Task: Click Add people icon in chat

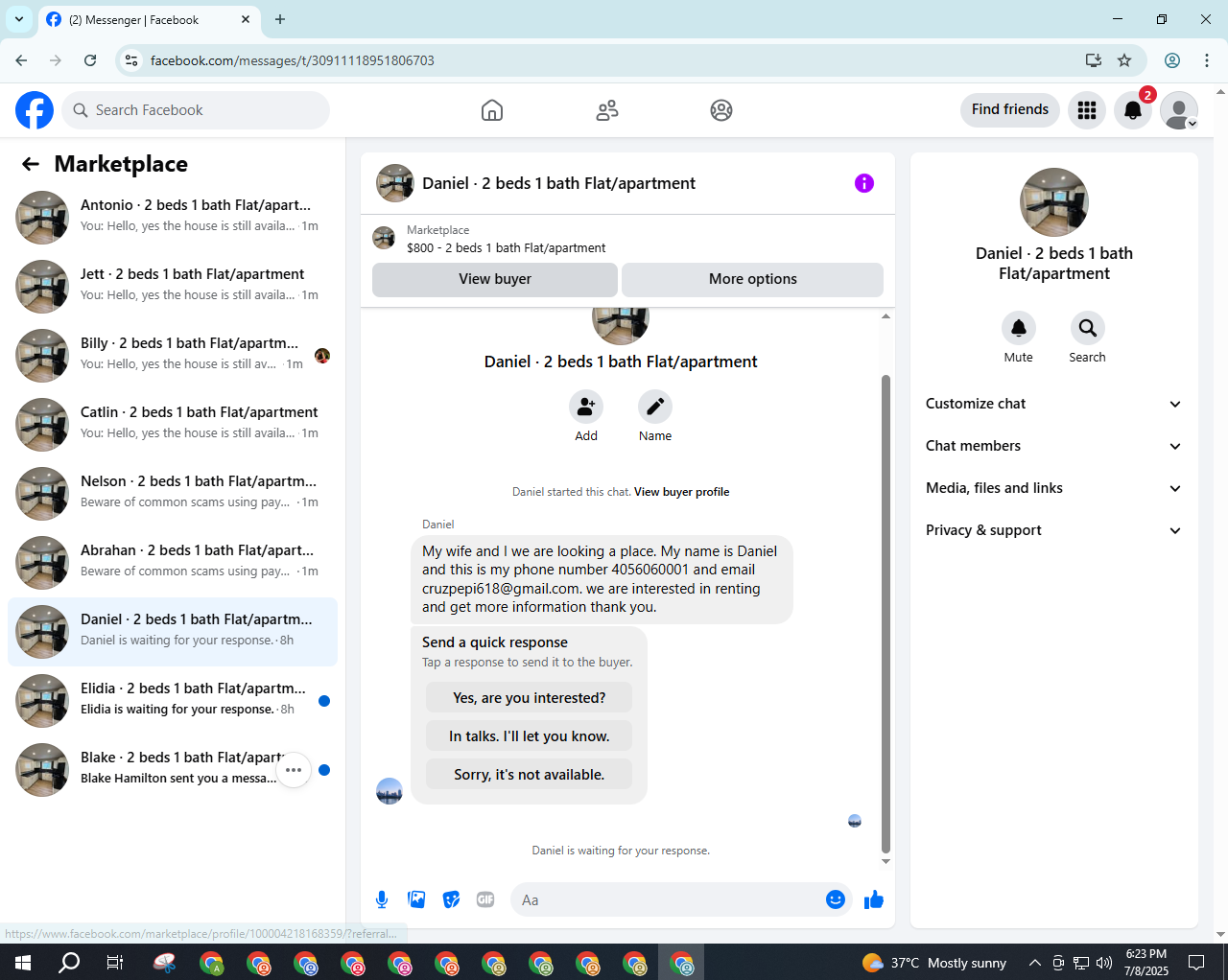Action: (586, 407)
